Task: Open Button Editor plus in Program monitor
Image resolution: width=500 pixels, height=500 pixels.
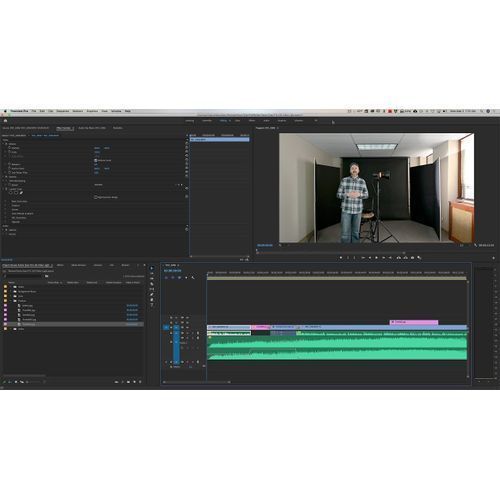Action: (493, 258)
